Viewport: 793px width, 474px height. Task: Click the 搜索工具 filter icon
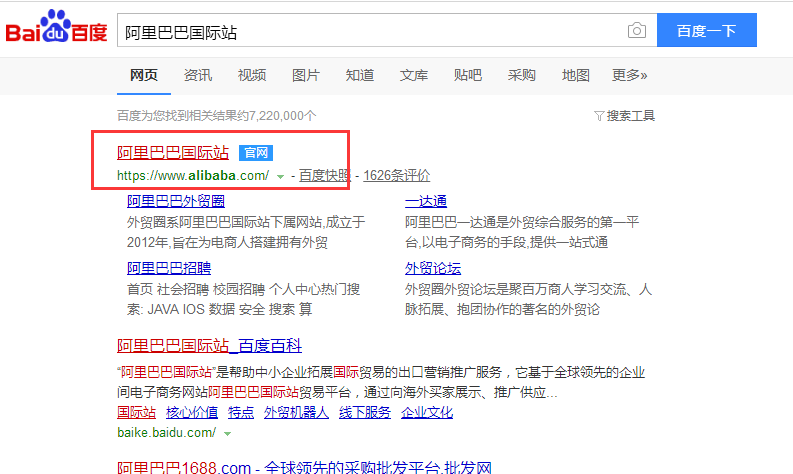click(x=599, y=116)
